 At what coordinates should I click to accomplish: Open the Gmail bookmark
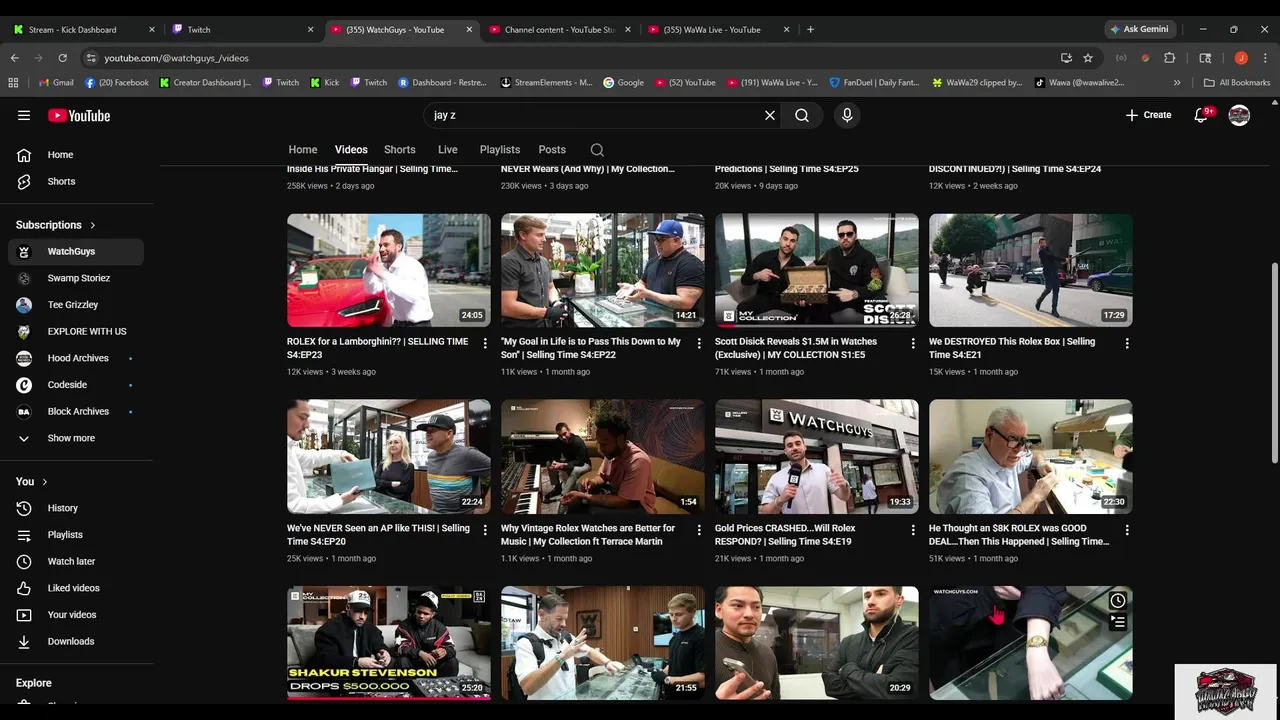click(55, 82)
